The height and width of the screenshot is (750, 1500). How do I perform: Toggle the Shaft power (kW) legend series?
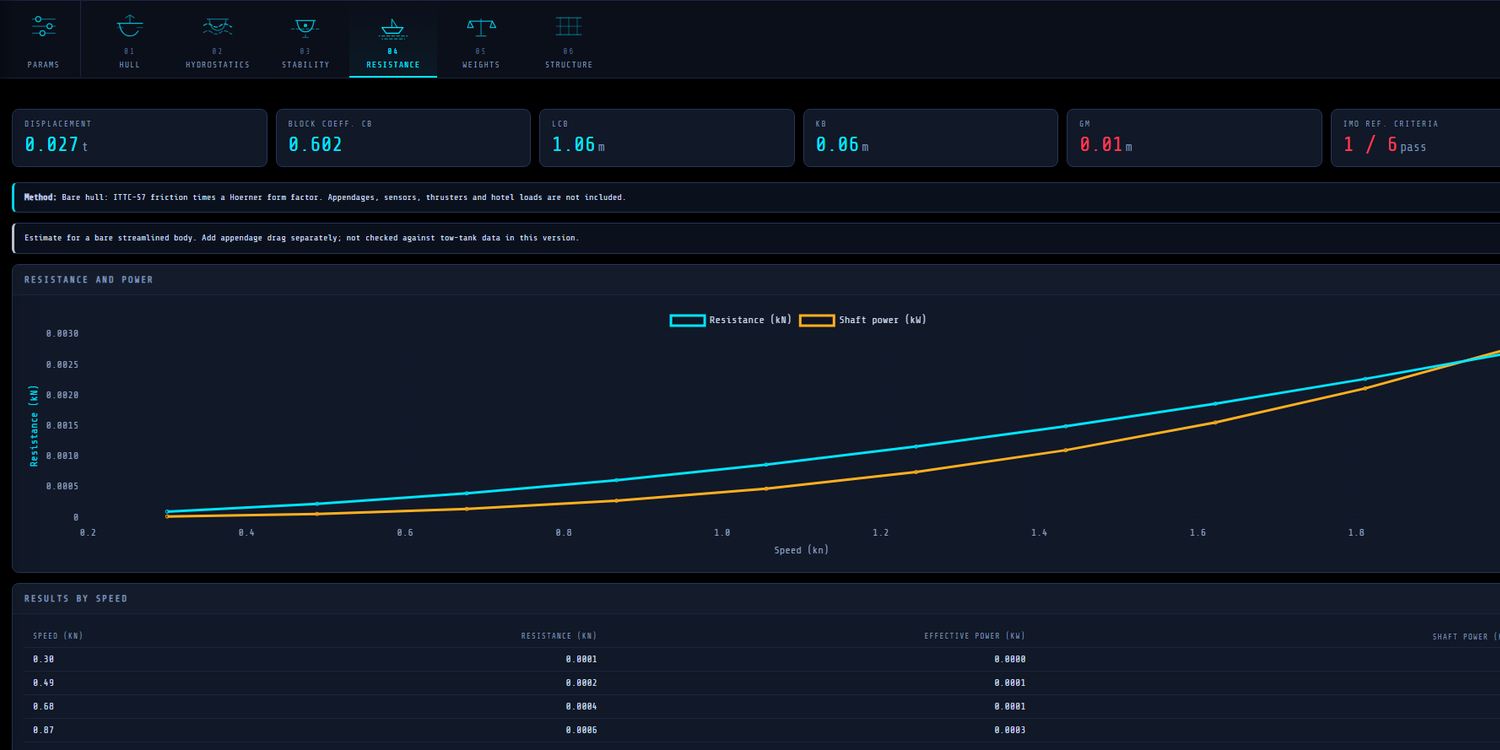[863, 320]
